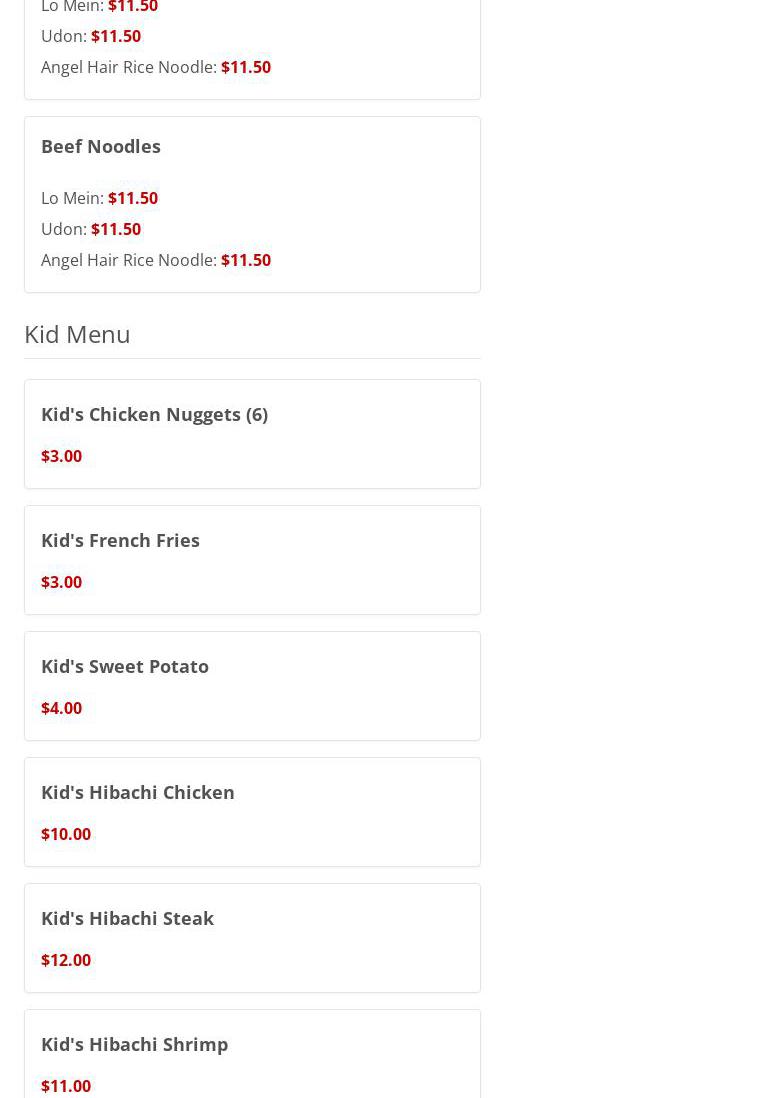Click the $10.00 Hibachi Chicken price
The height and width of the screenshot is (1098, 770).
(66, 834)
